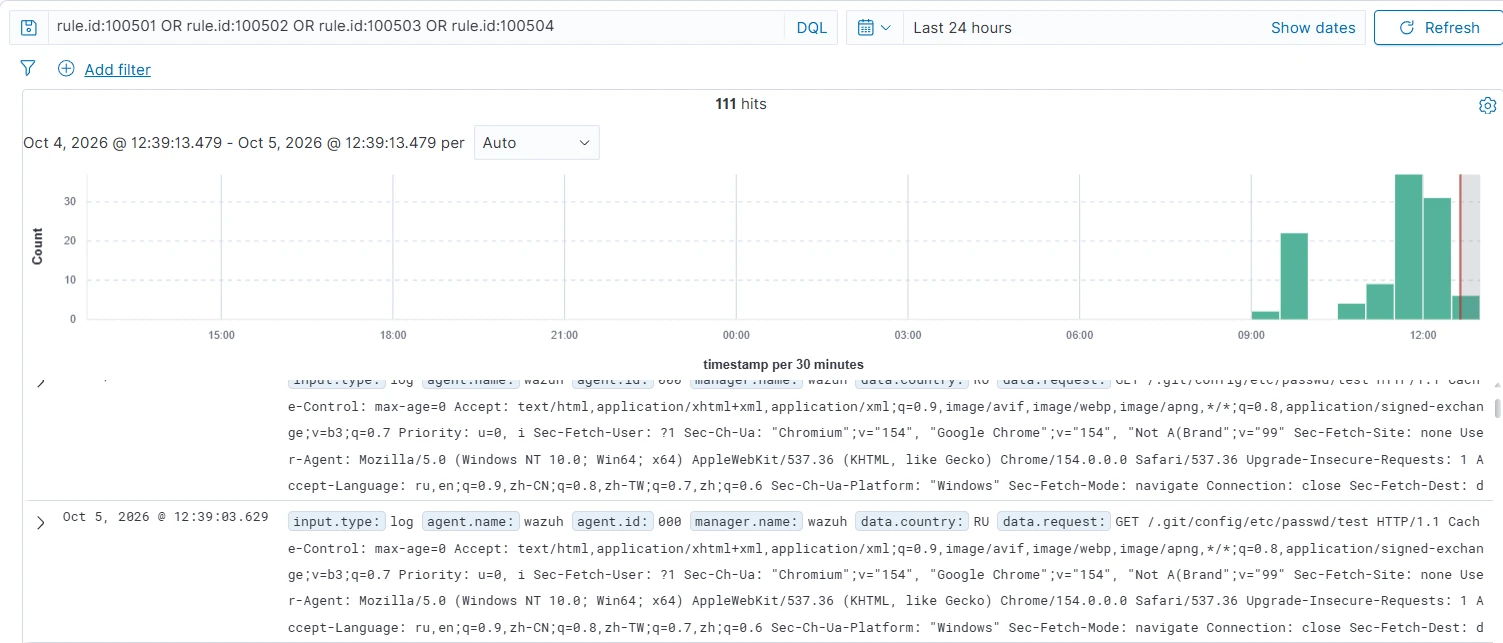
Task: Open the calendar quick date menu
Action: 874,28
